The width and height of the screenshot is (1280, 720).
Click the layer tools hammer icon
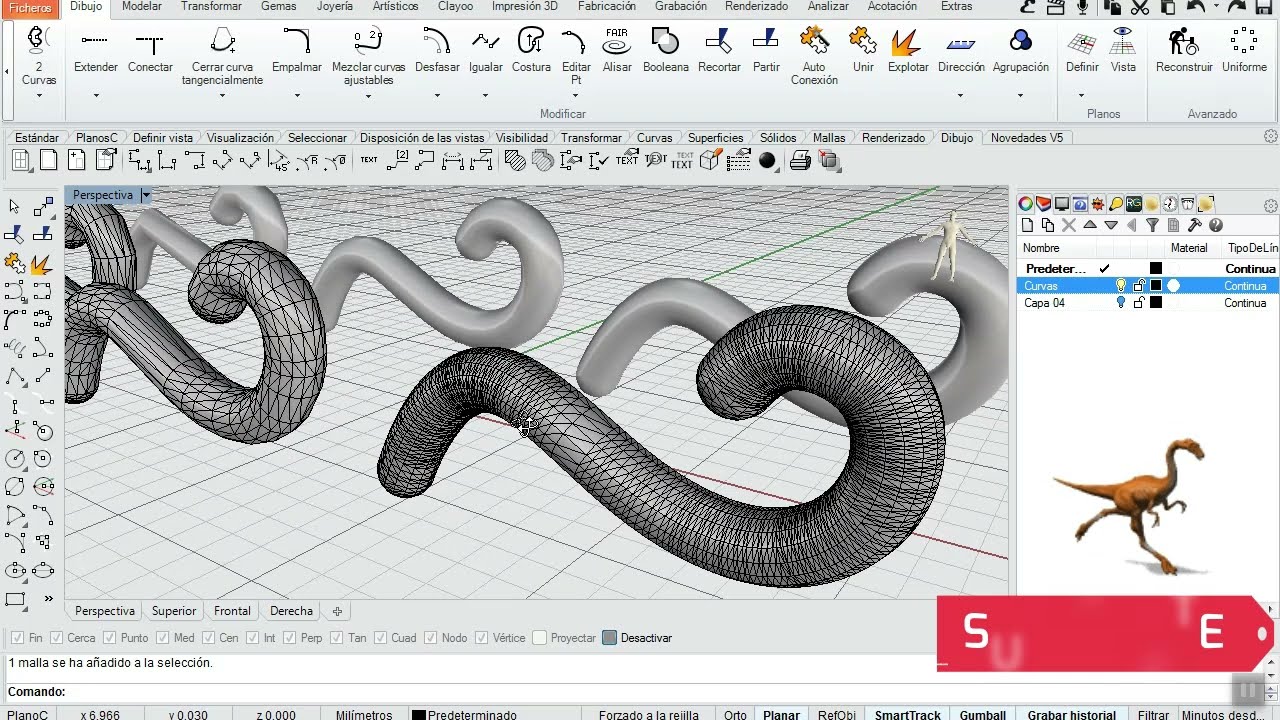click(x=1195, y=226)
